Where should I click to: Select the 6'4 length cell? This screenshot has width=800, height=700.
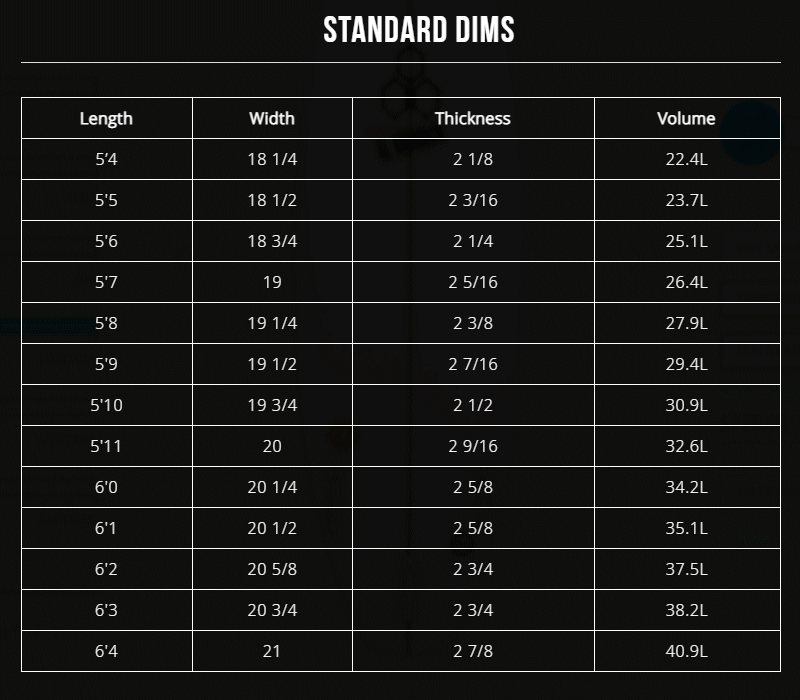click(x=106, y=651)
